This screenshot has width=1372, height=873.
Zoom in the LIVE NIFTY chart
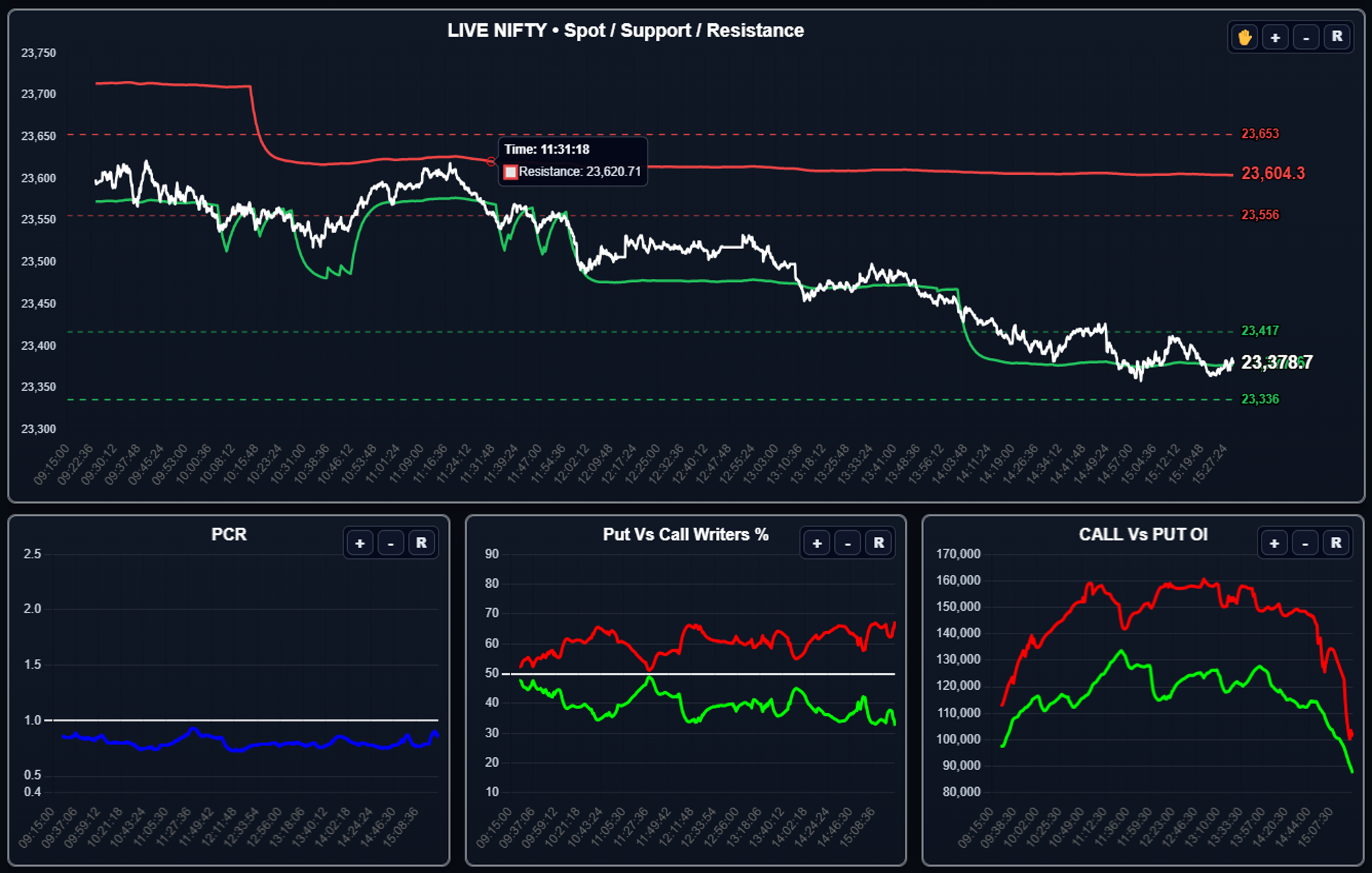1275,37
